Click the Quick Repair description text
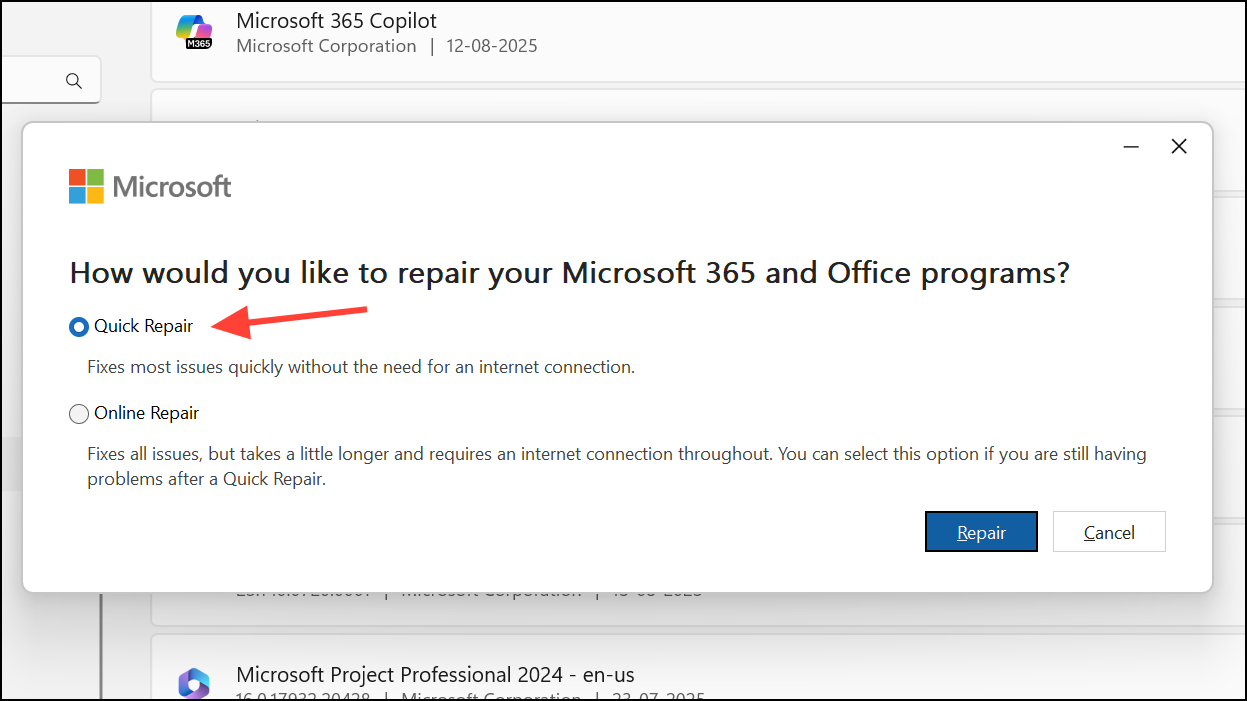 click(x=360, y=367)
